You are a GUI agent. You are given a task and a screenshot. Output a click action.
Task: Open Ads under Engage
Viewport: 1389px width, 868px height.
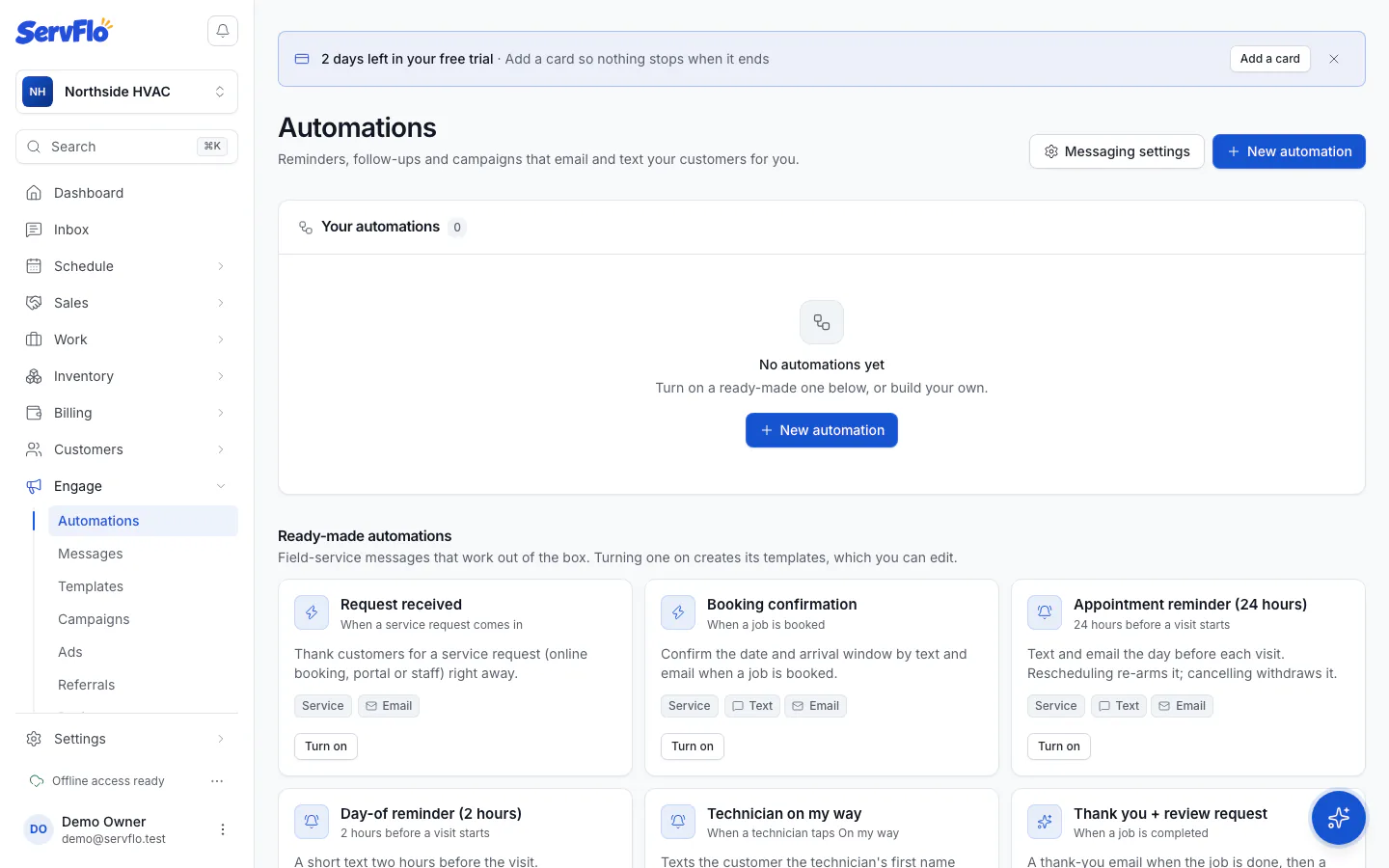143,652
